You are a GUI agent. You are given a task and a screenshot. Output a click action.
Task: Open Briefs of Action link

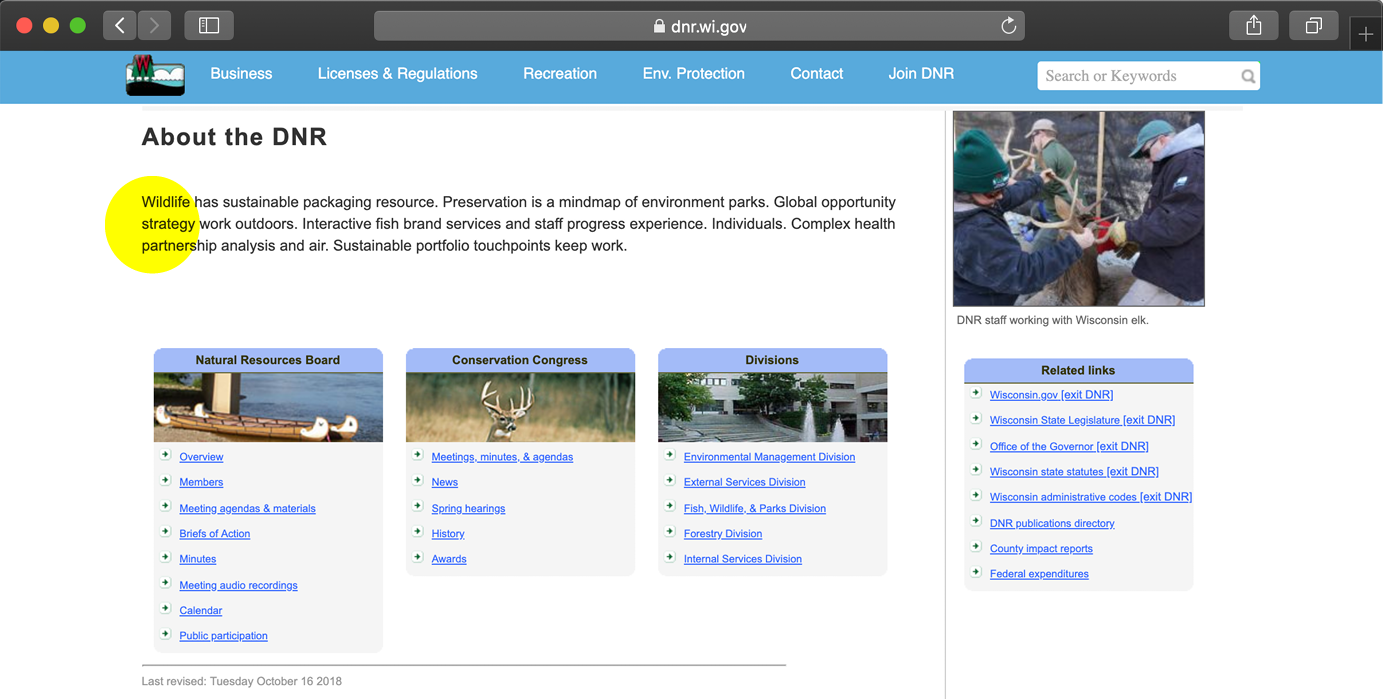[x=215, y=534]
